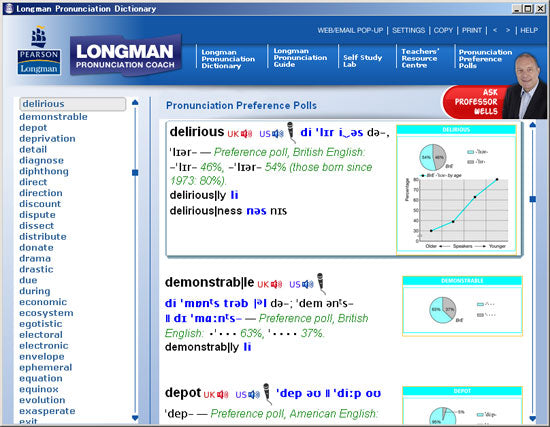Image resolution: width=550 pixels, height=427 pixels.
Task: Play US audio for depot
Action: tap(248, 394)
